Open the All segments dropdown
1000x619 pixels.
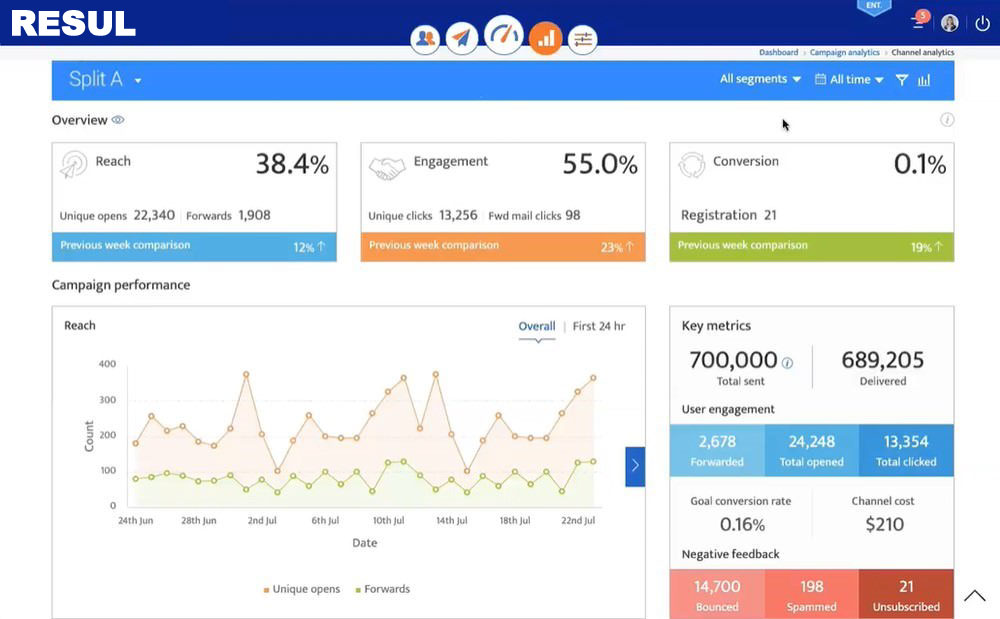[760, 79]
